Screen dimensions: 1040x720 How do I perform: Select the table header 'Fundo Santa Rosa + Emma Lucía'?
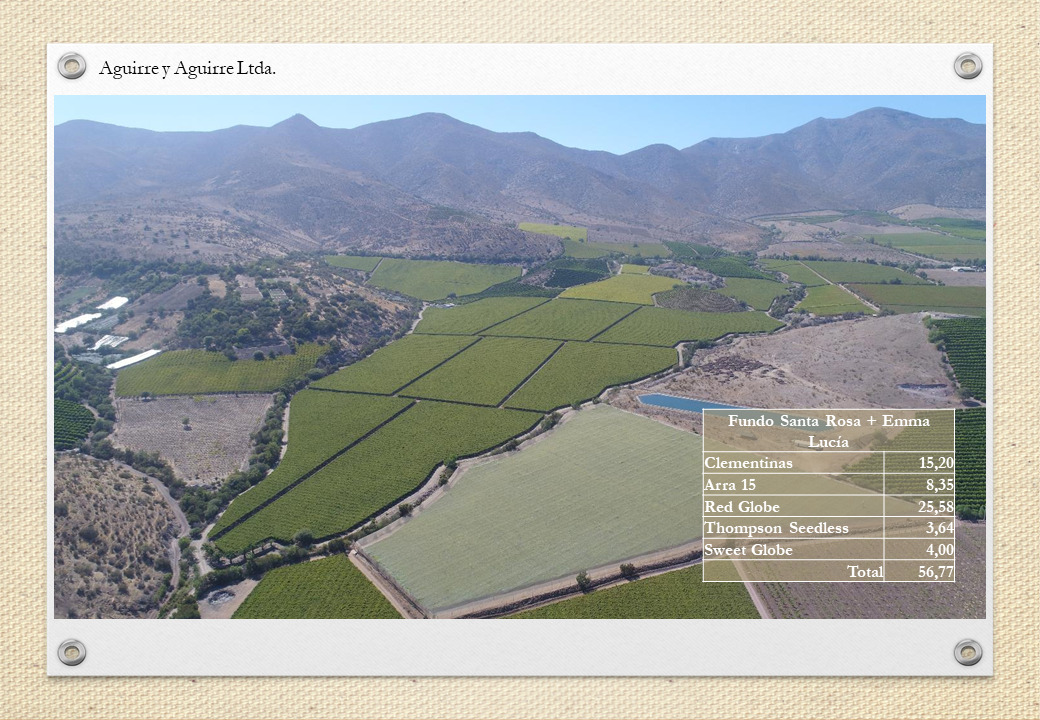828,431
